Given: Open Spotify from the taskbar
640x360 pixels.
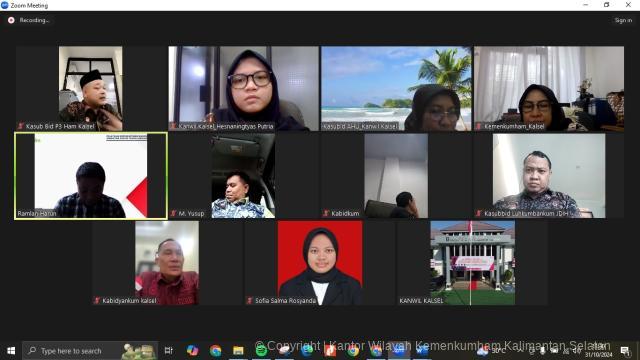Looking at the screenshot, I should tap(261, 351).
